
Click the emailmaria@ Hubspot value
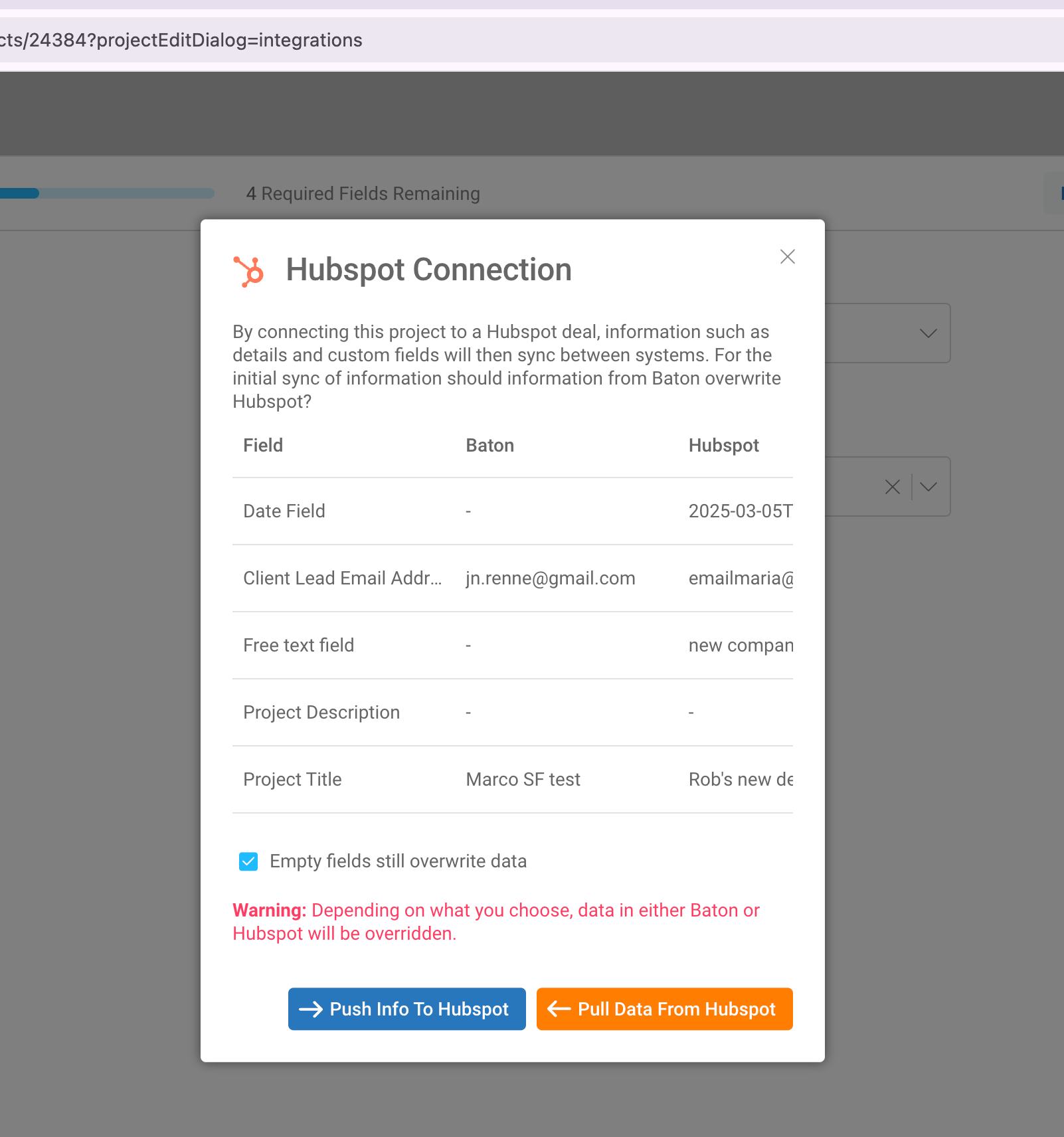[x=741, y=578]
